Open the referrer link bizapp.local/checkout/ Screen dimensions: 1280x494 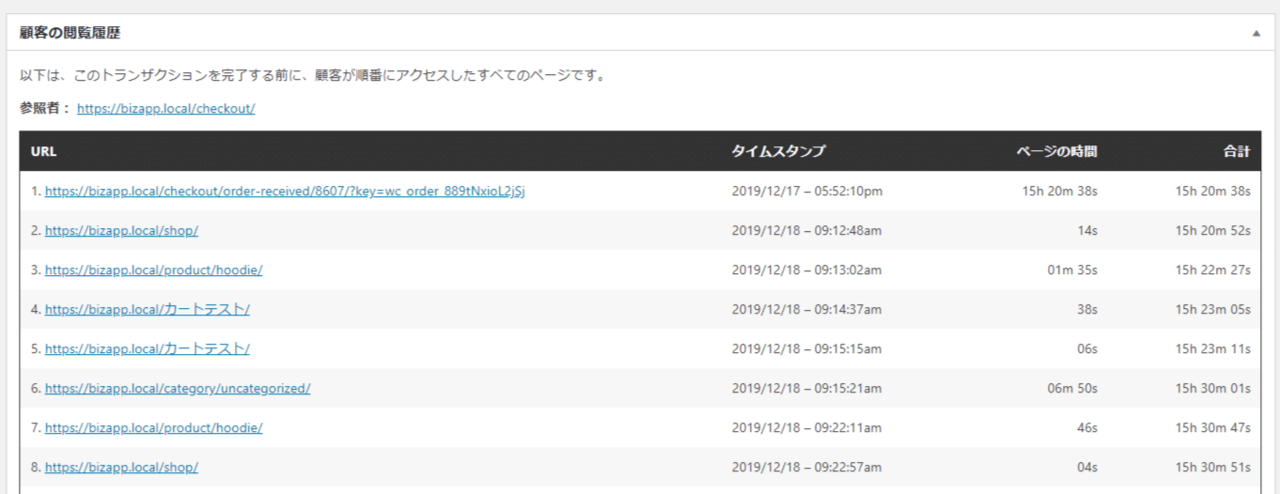point(166,109)
